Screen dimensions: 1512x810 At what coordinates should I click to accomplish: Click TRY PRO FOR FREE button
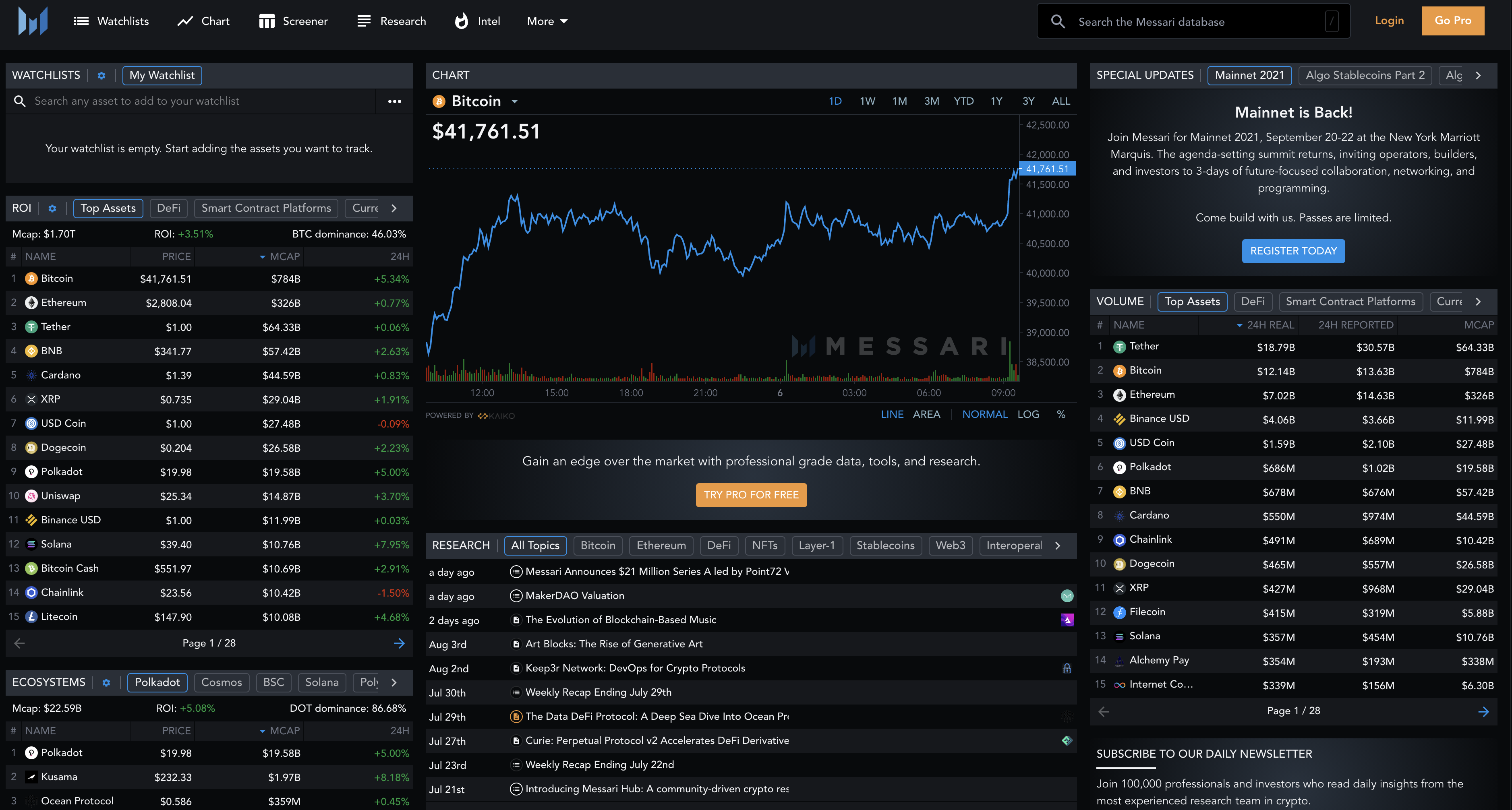tap(751, 495)
